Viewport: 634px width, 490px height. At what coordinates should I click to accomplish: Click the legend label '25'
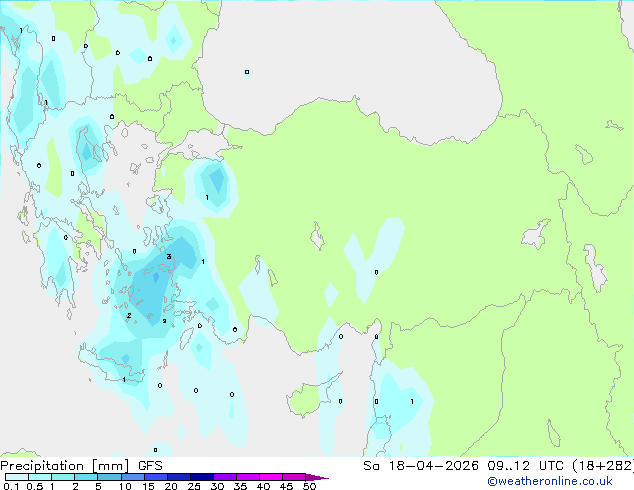click(x=194, y=486)
